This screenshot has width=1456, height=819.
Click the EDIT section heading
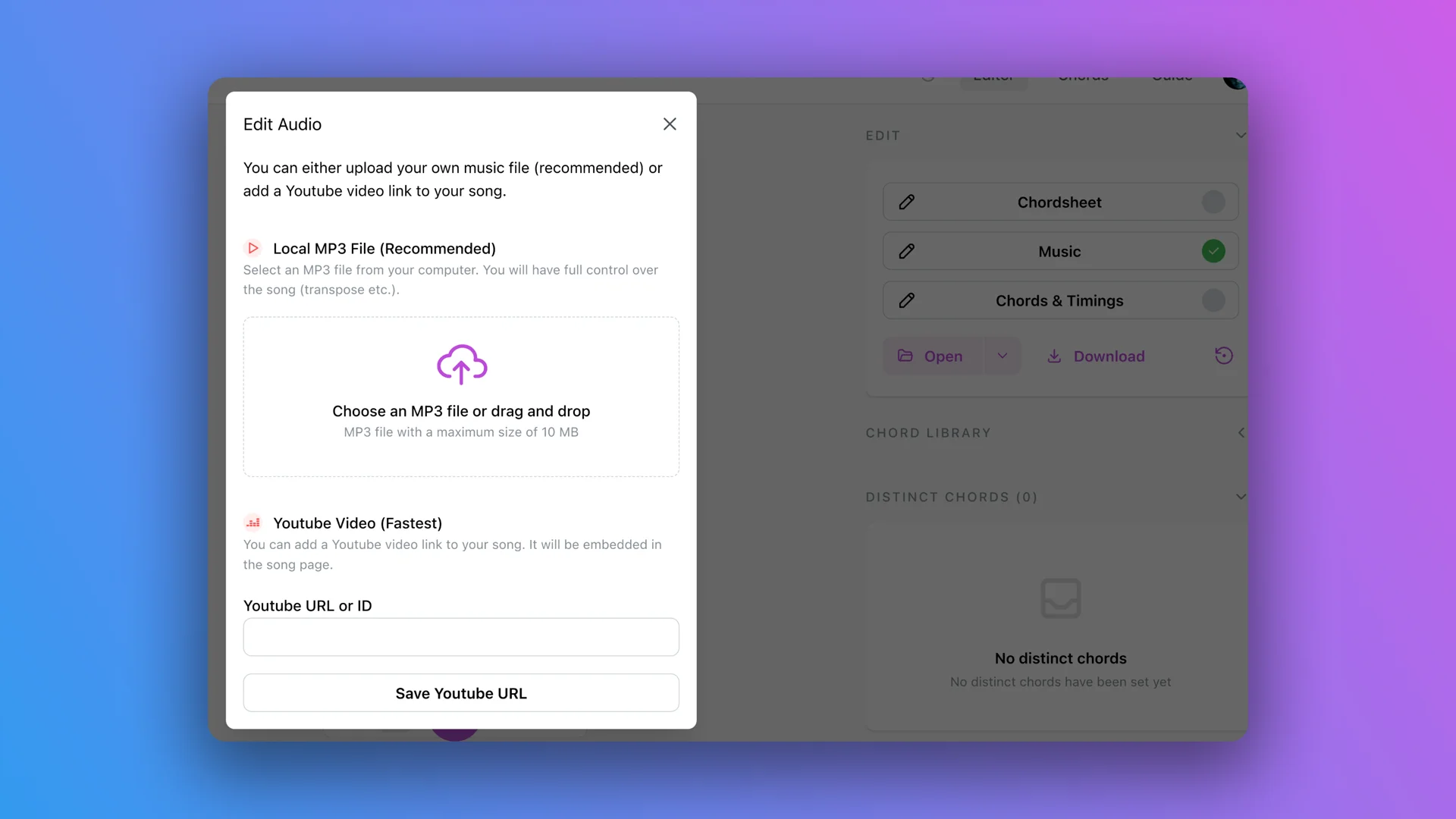[883, 136]
